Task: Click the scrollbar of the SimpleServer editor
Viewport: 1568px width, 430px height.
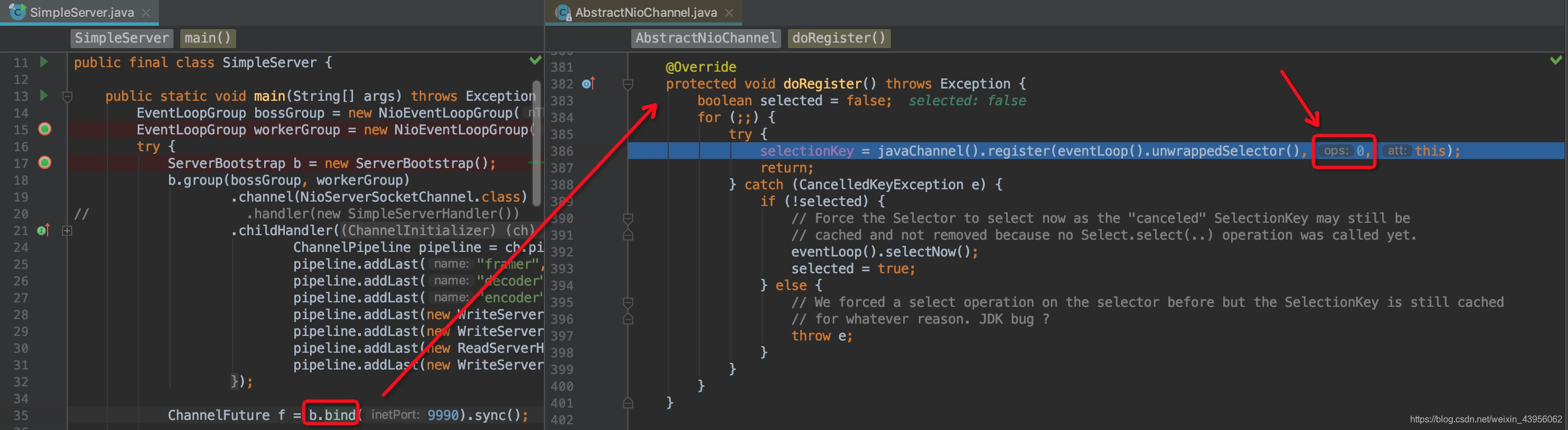Action: point(536,143)
